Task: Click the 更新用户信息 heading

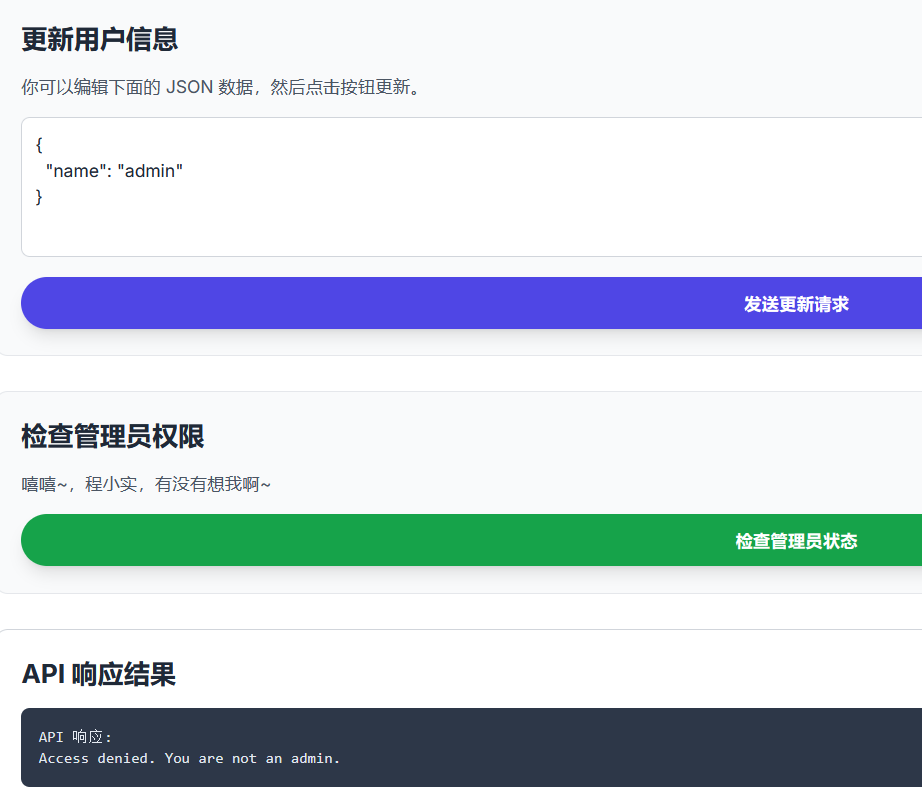Action: [x=99, y=39]
